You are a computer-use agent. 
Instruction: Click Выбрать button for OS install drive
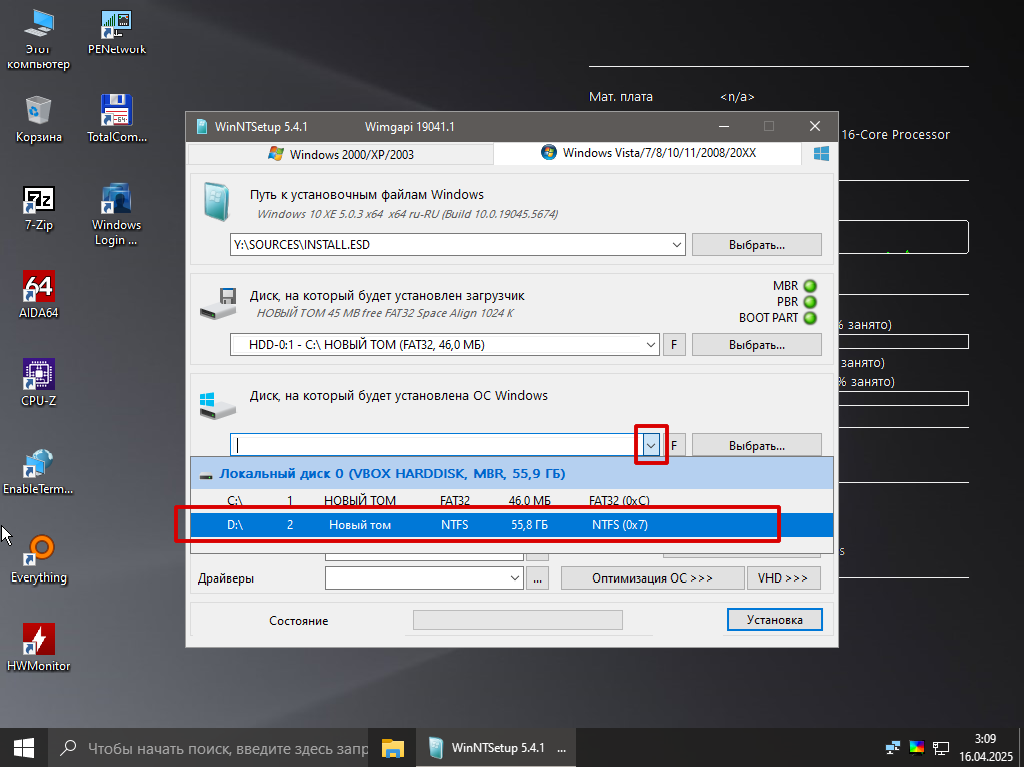click(x=756, y=446)
